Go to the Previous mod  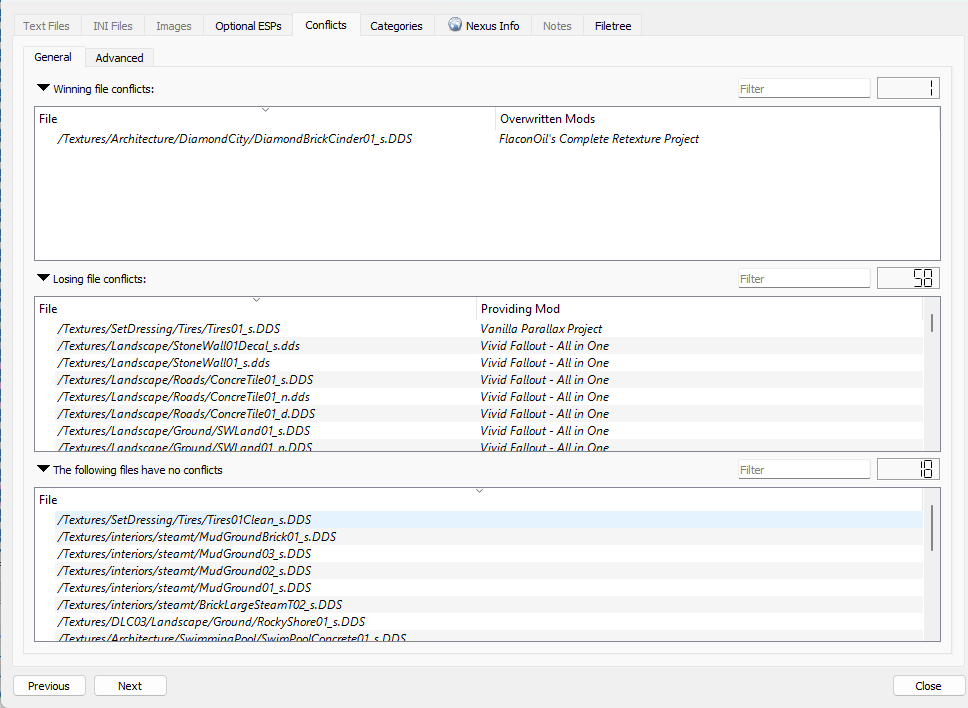tap(49, 686)
